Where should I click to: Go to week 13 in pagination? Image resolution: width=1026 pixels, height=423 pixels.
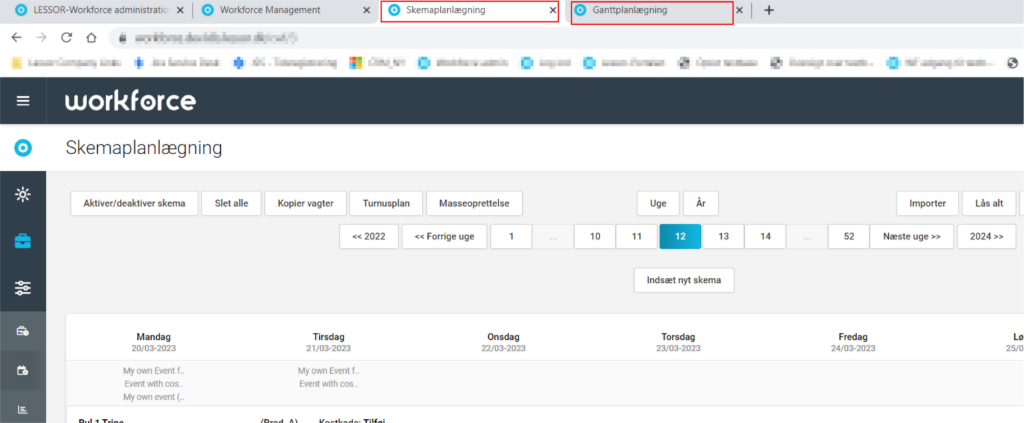(723, 237)
